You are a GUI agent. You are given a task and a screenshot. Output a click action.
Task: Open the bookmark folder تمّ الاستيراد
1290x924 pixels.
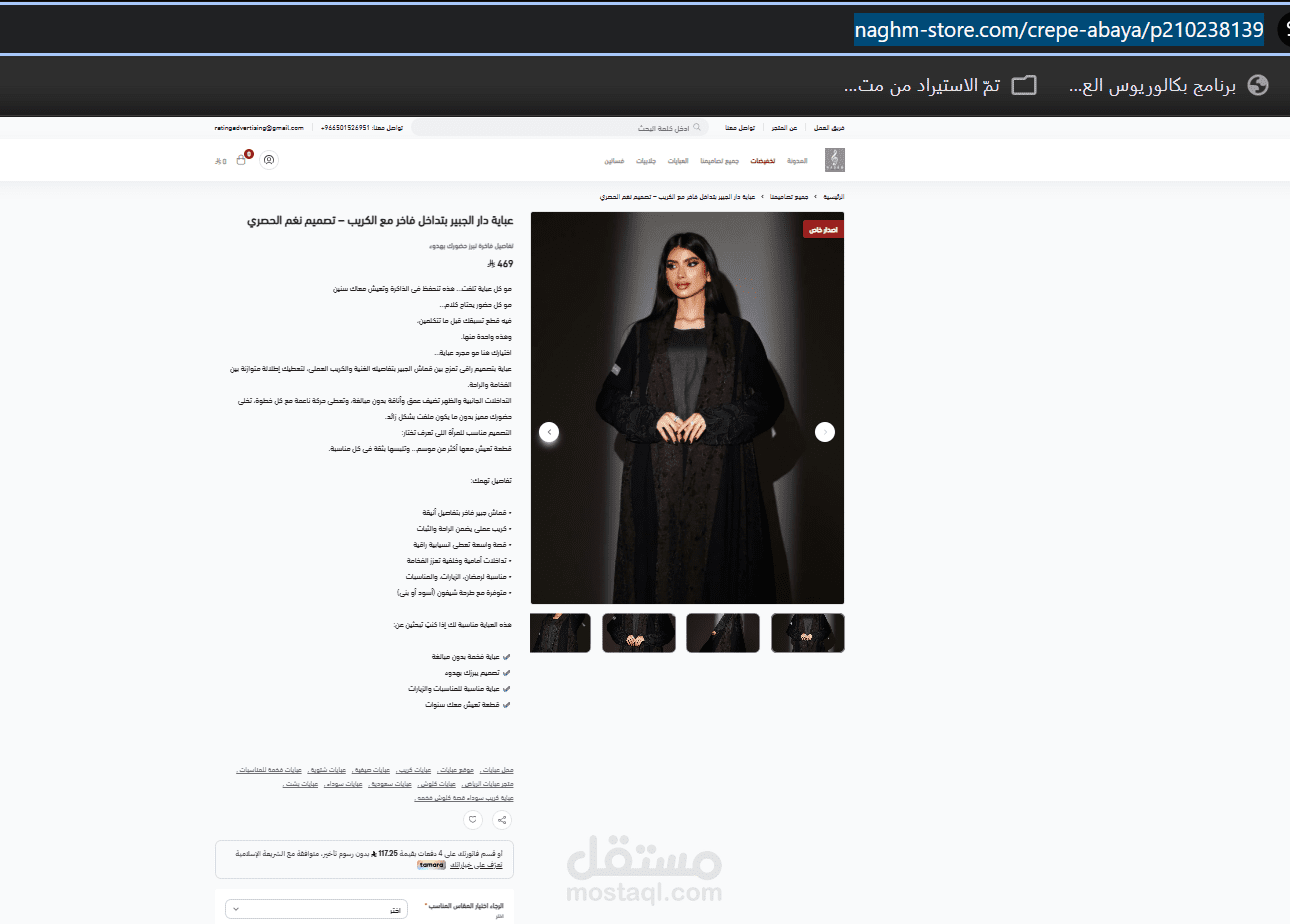pos(942,86)
